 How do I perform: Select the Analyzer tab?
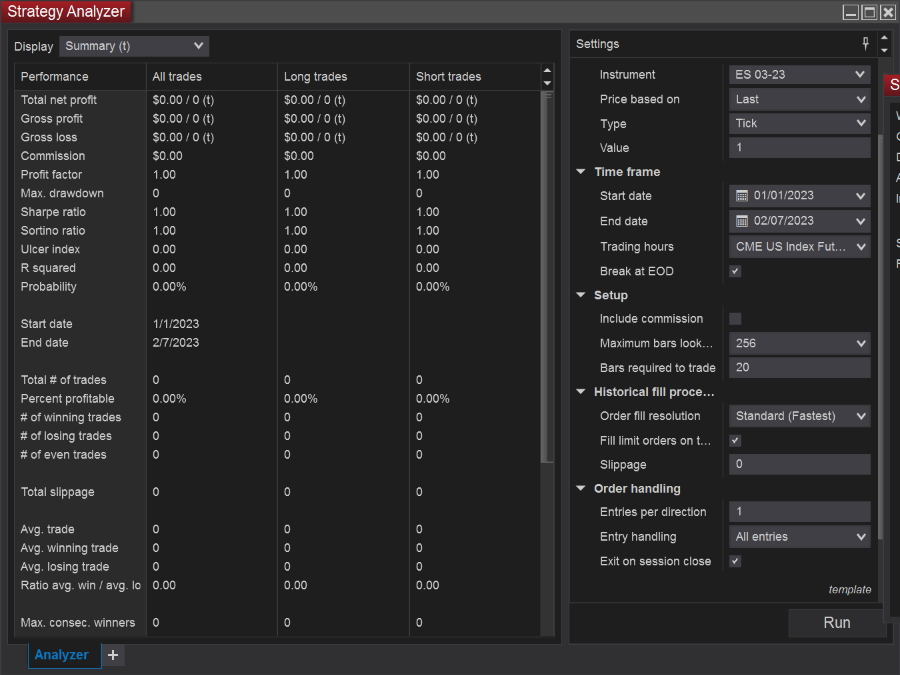click(x=62, y=655)
